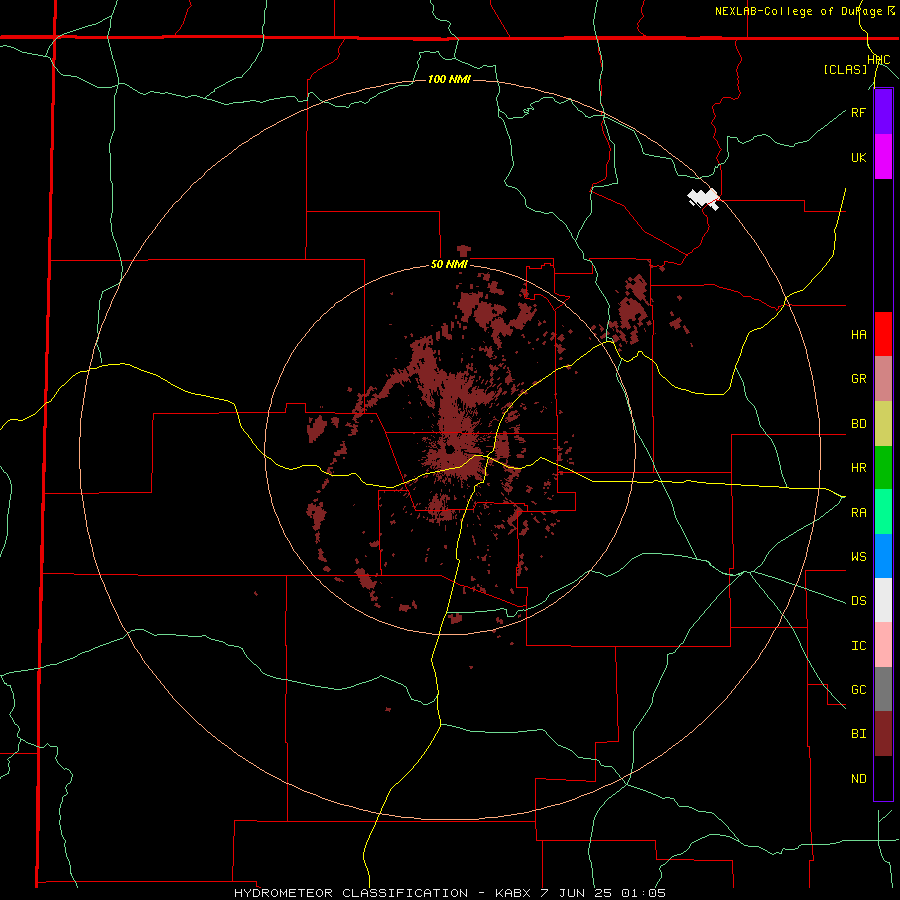Click the red HA legend swatch
This screenshot has width=900, height=900.
883,334
